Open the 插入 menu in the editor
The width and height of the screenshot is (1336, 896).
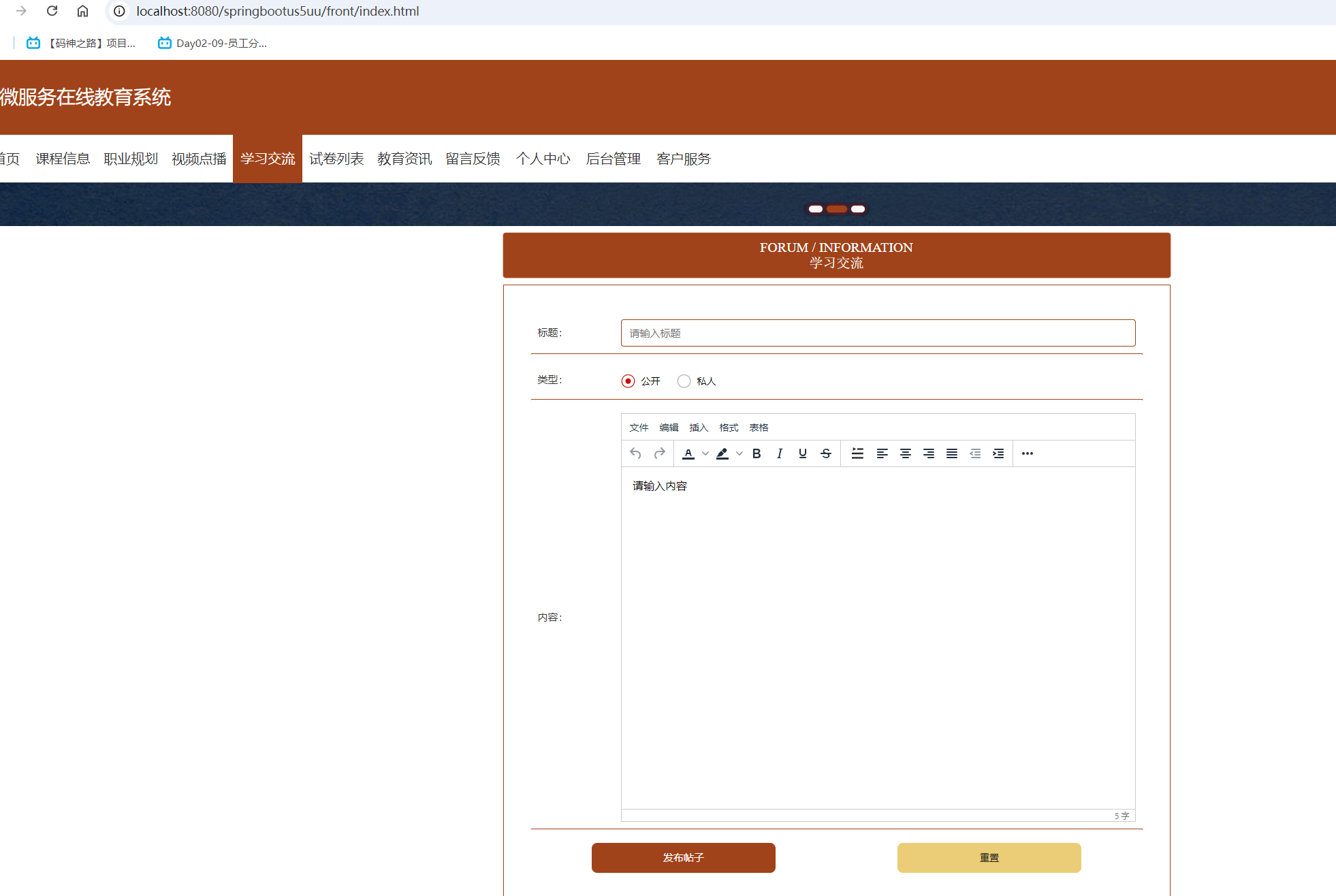pos(699,427)
